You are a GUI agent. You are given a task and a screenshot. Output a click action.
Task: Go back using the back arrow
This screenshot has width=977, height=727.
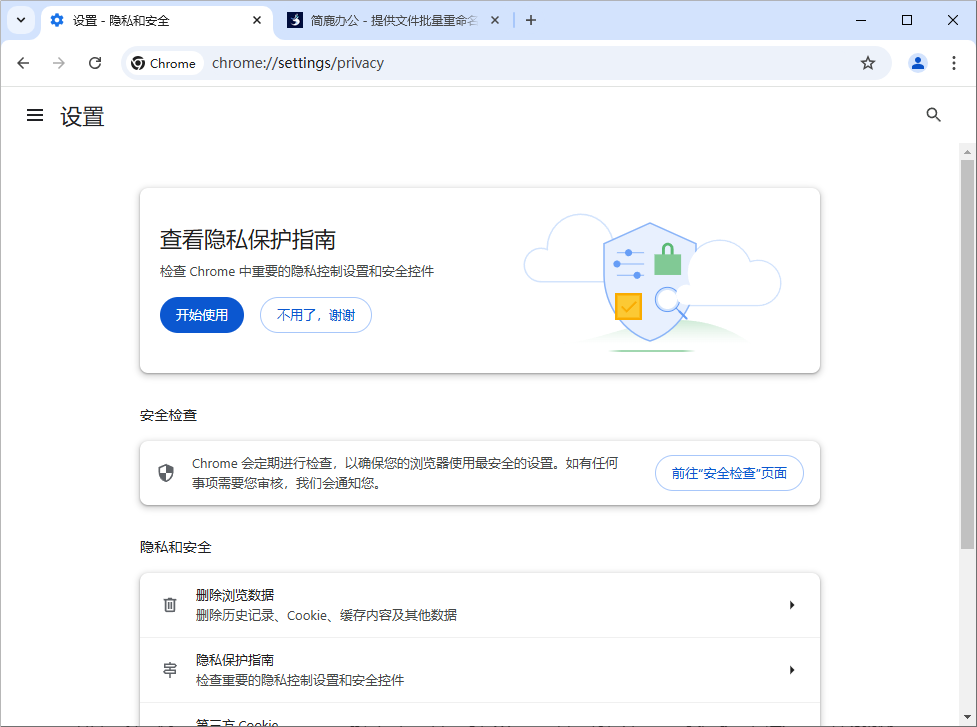(23, 62)
